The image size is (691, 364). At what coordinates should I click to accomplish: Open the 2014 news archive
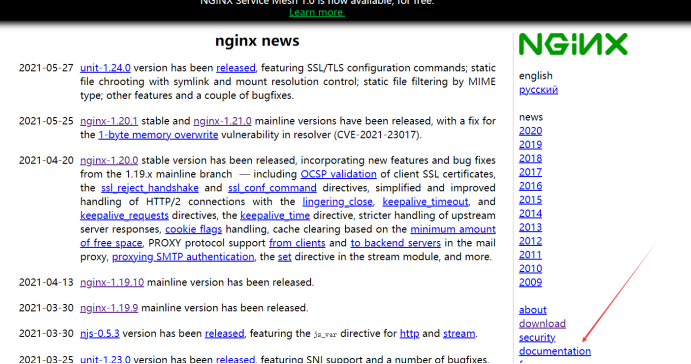pyautogui.click(x=530, y=214)
